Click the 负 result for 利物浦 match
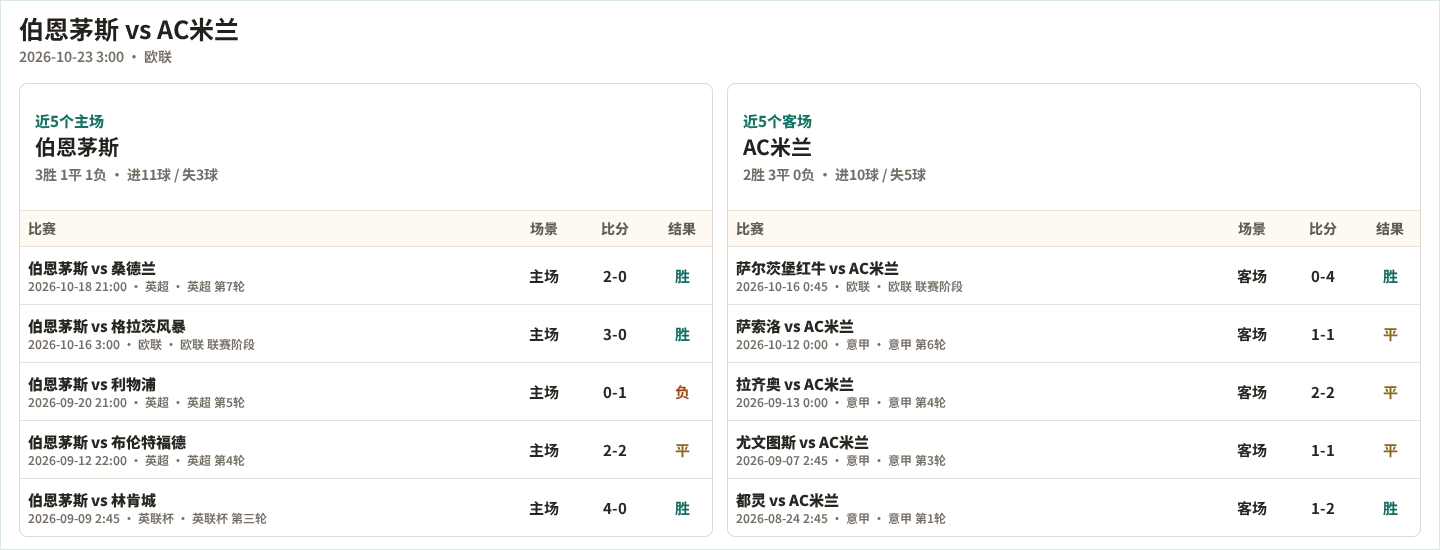This screenshot has height=550, width=1440. tap(682, 392)
